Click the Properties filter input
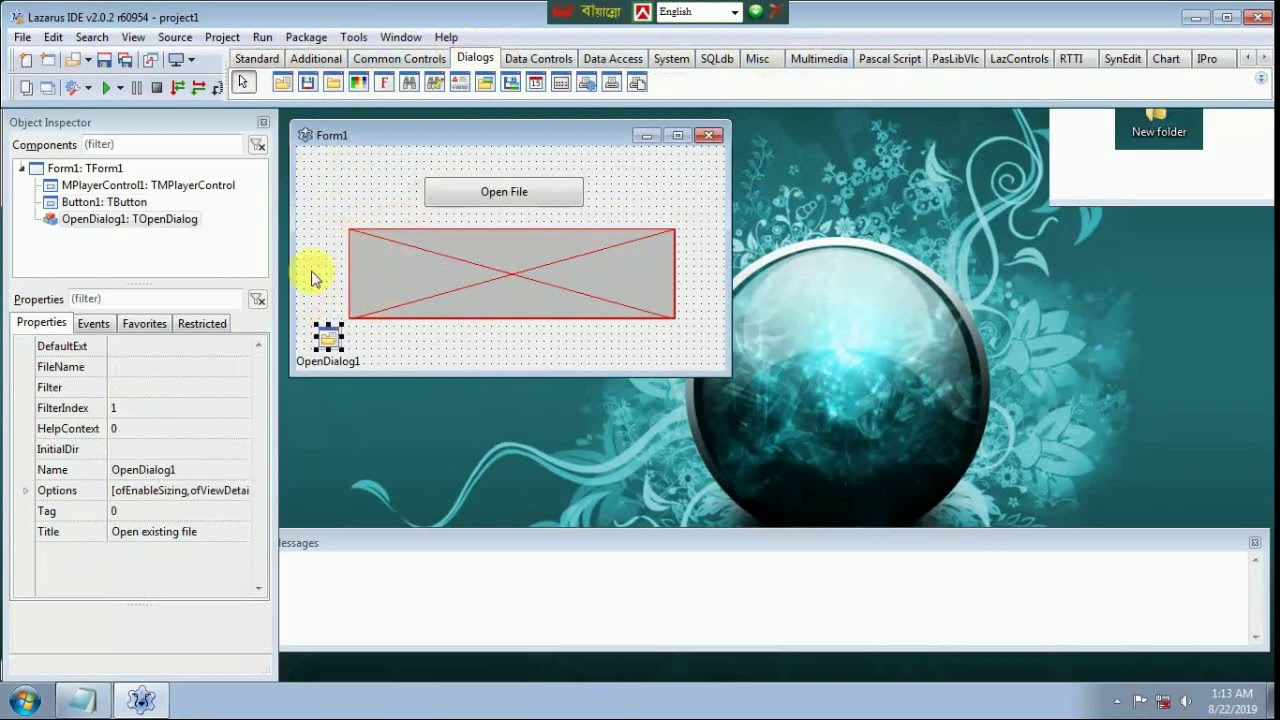This screenshot has width=1280, height=720. pyautogui.click(x=155, y=299)
